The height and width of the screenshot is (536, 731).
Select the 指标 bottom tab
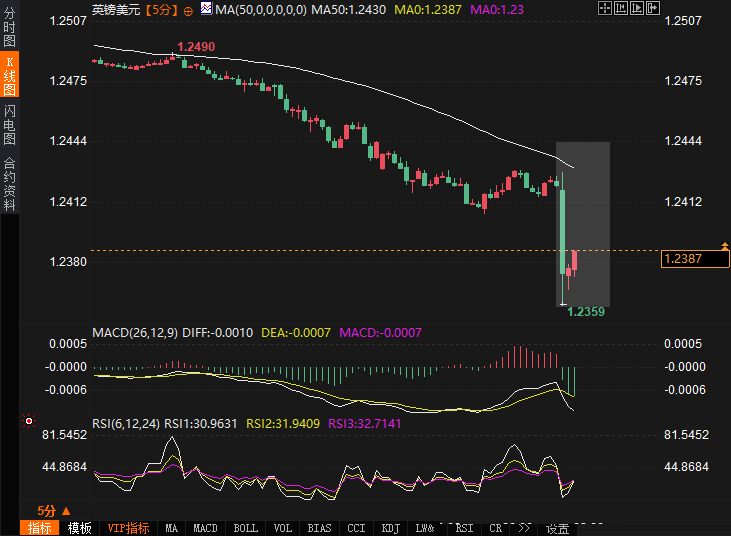pyautogui.click(x=39, y=528)
